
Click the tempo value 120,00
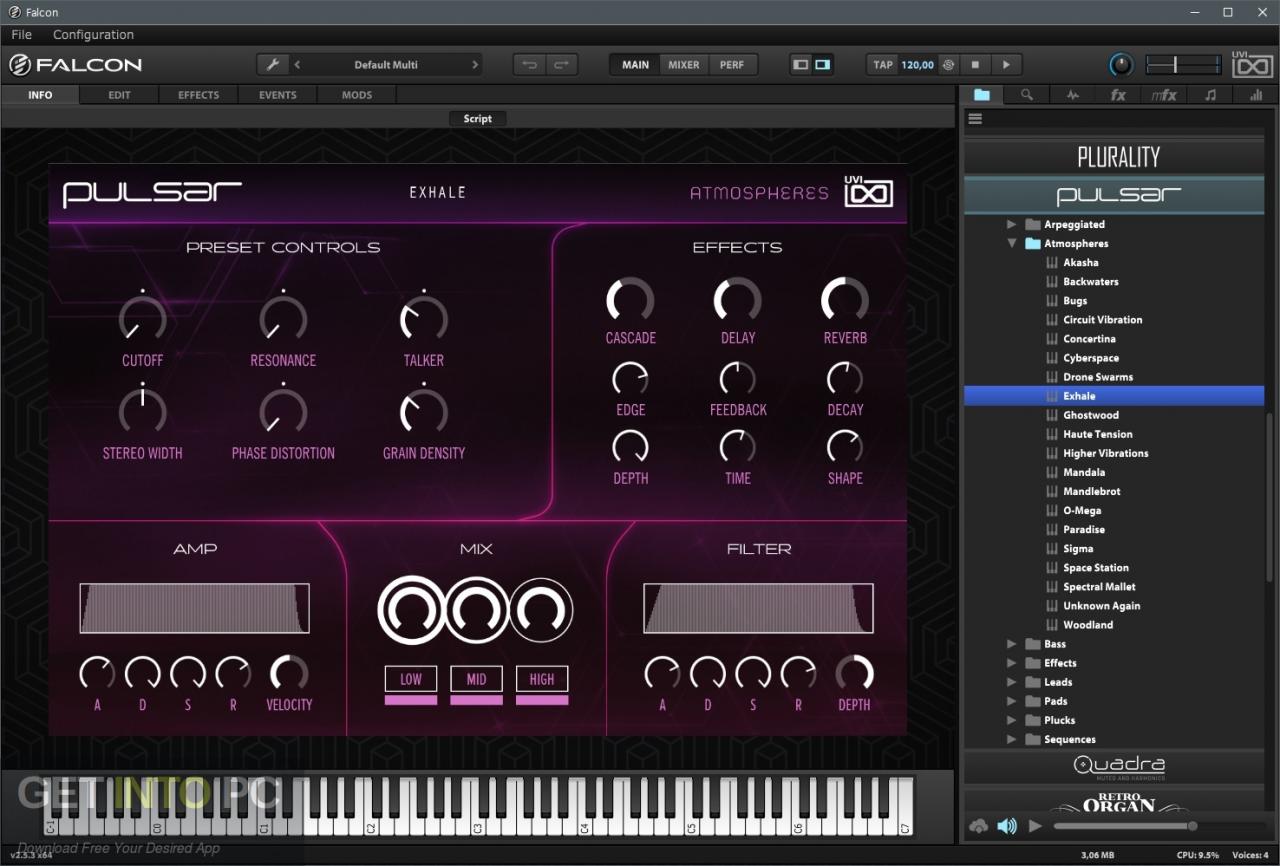tap(917, 64)
